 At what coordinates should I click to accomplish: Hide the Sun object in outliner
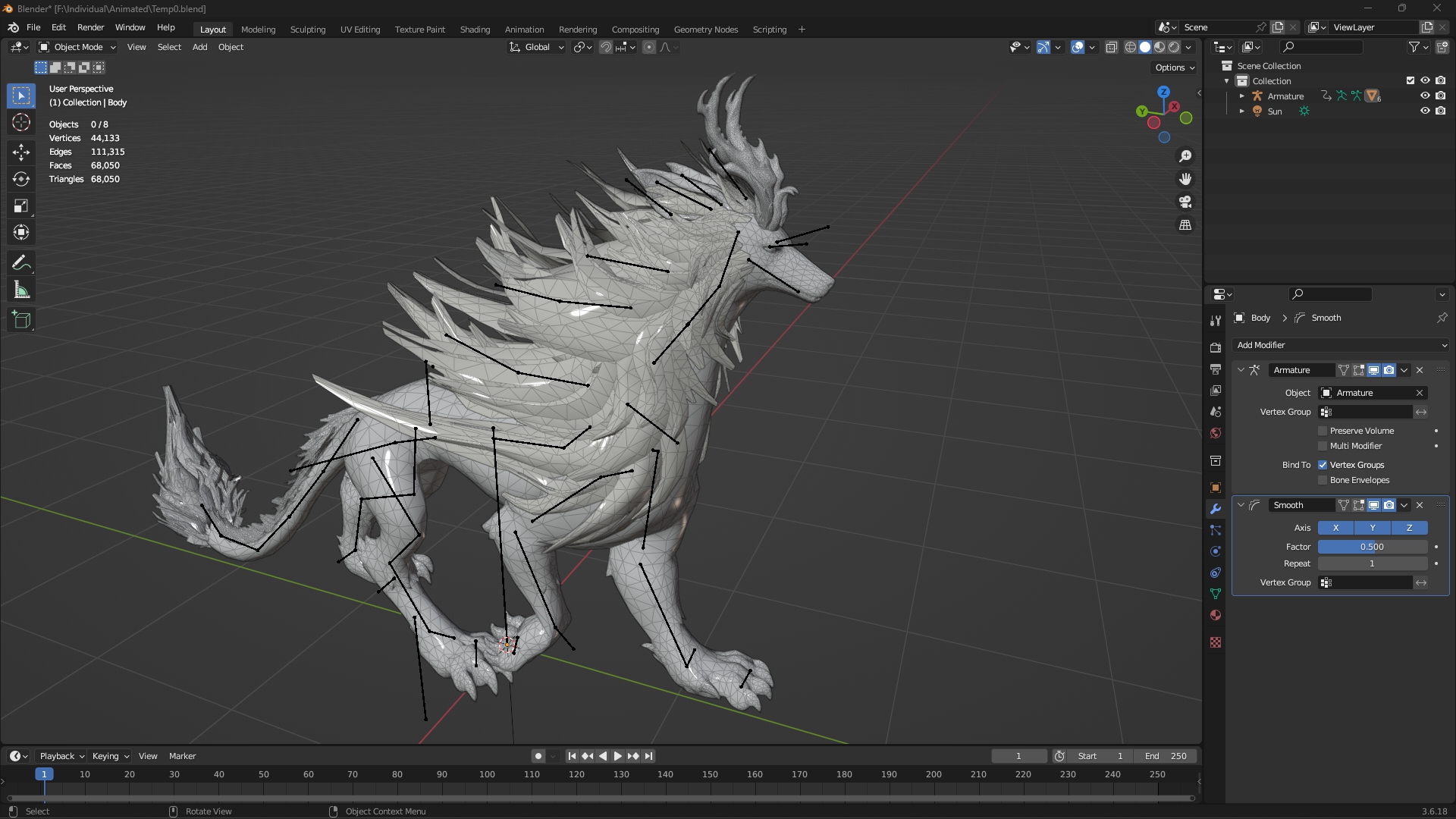point(1425,111)
